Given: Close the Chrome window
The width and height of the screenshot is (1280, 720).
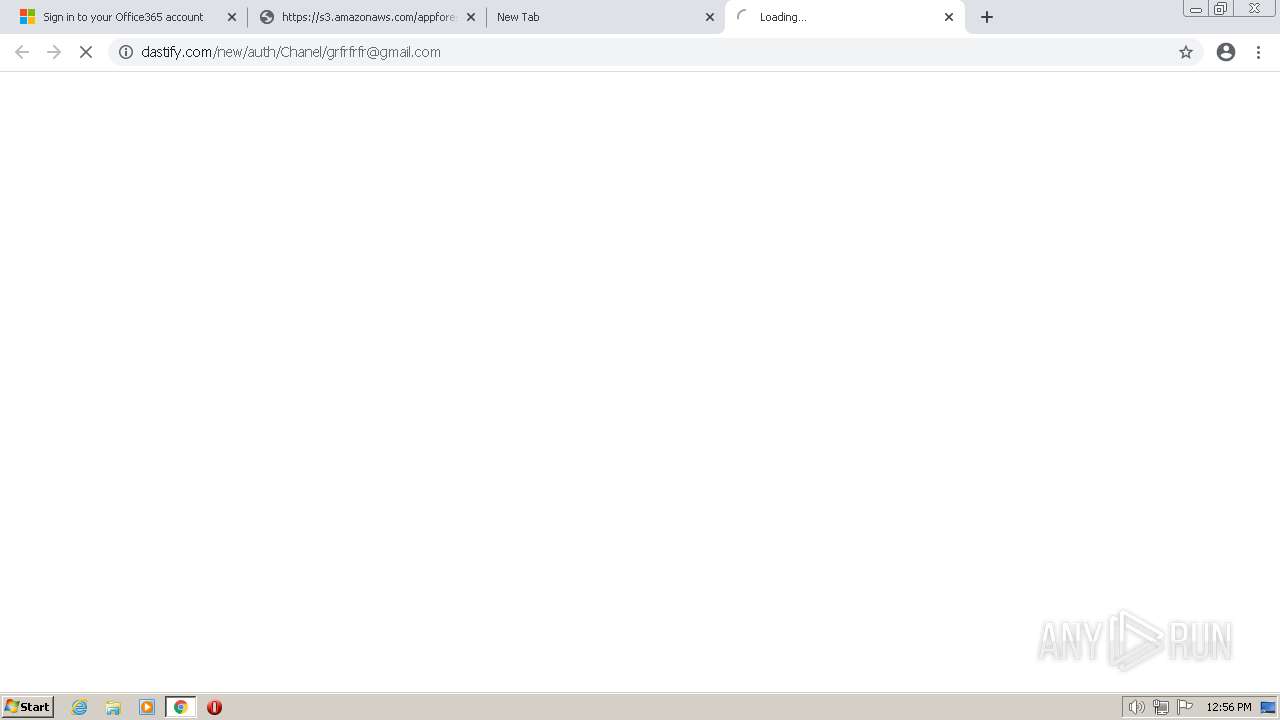Looking at the screenshot, I should point(1254,9).
